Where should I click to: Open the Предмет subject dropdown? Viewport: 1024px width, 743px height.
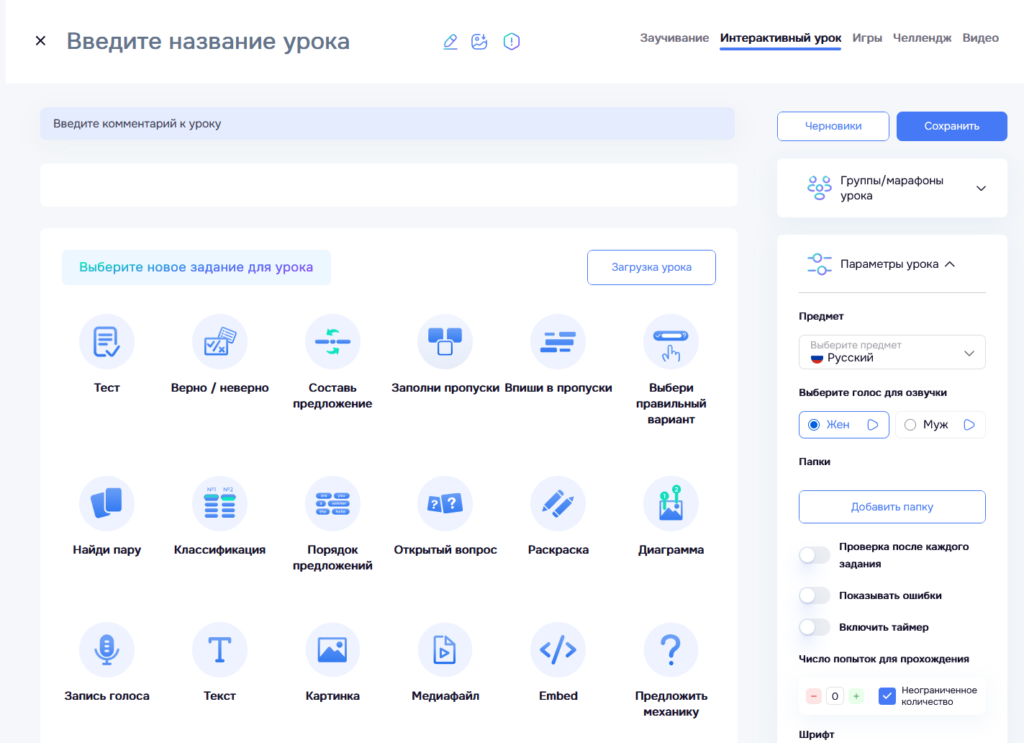[891, 352]
